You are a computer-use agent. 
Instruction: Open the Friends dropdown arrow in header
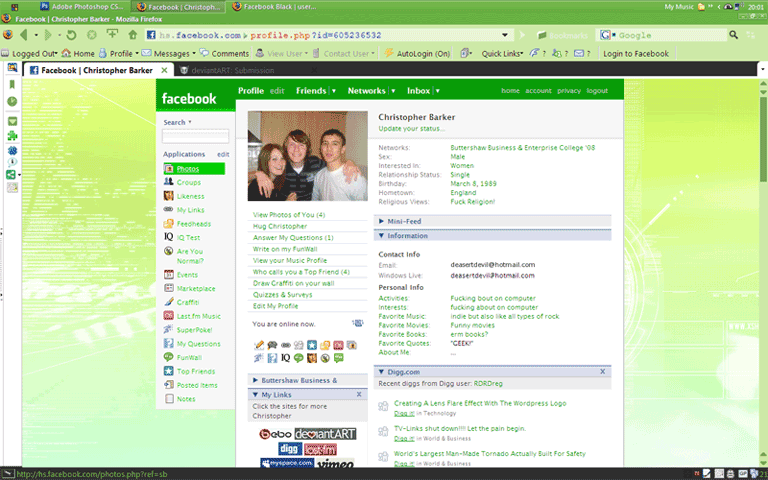pos(334,91)
